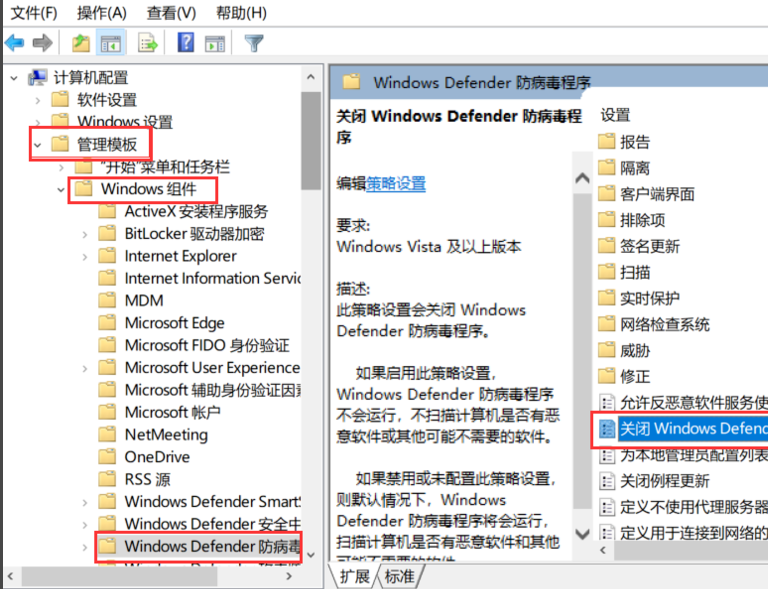Select 关闭例程更新 policy setting

point(665,481)
